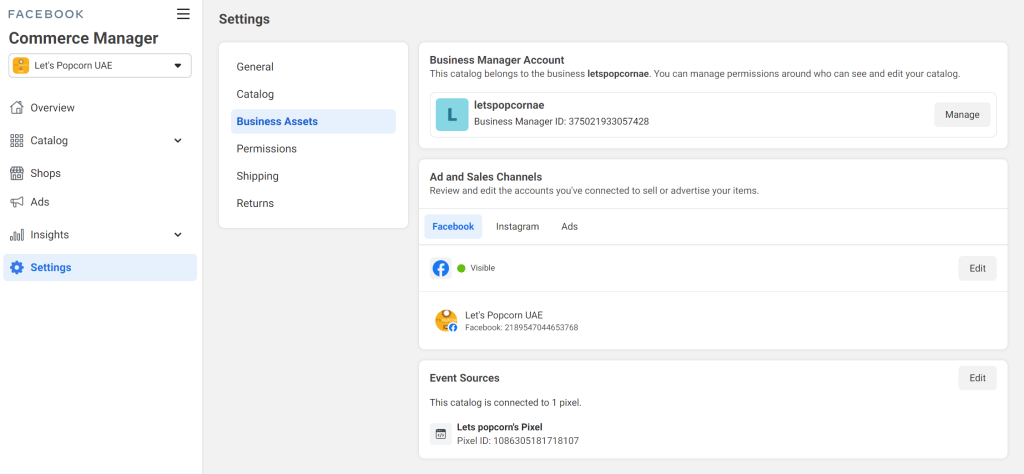The image size is (1024, 474).
Task: Click the letspopcornae L avatar
Action: [452, 115]
